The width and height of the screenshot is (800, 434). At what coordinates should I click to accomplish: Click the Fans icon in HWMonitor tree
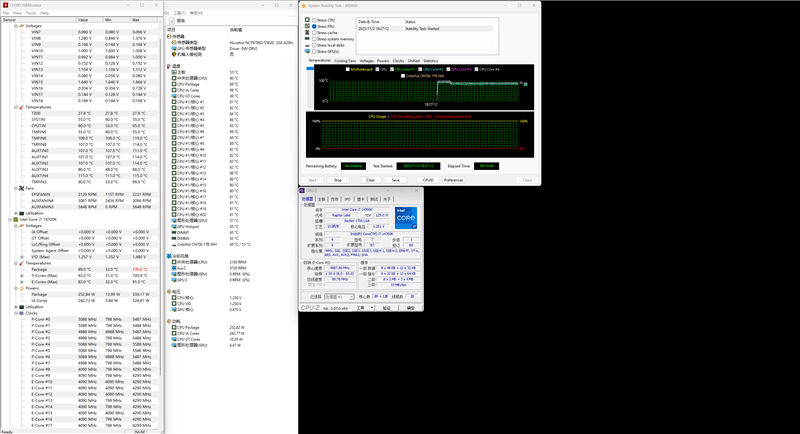click(21, 188)
